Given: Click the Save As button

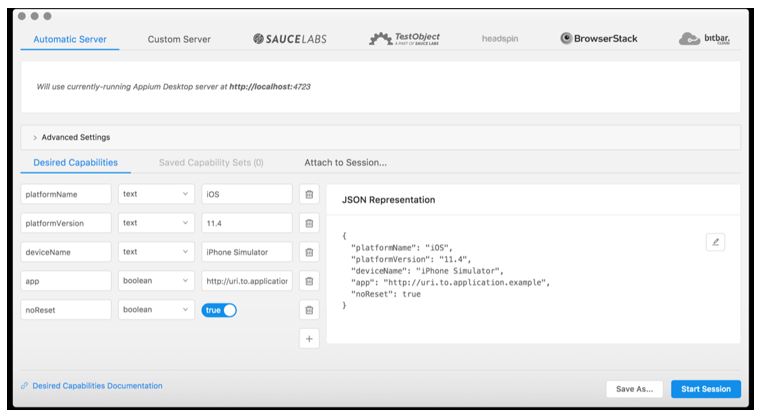Looking at the screenshot, I should click(x=634, y=389).
